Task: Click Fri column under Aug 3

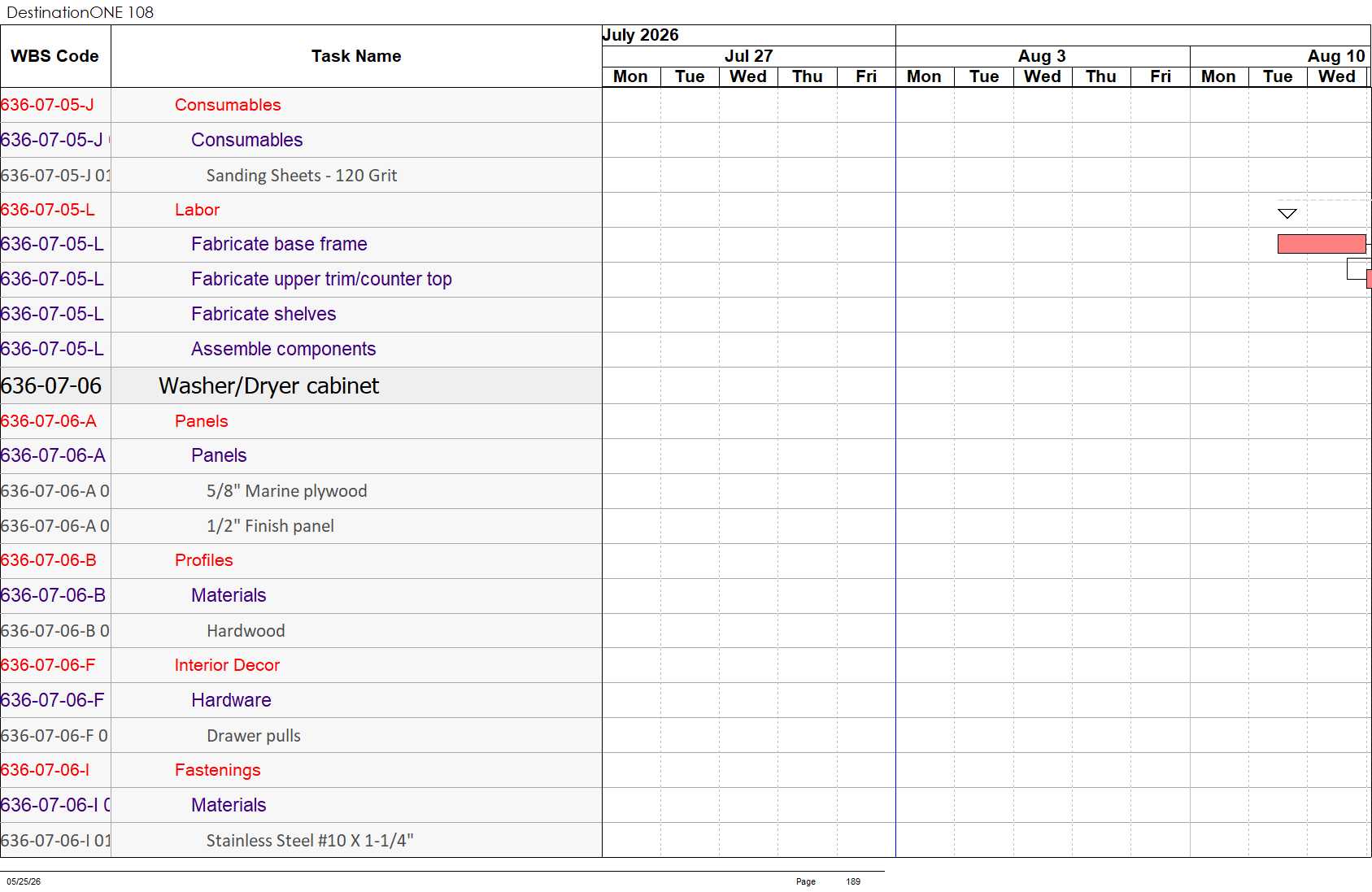Action: [1161, 76]
